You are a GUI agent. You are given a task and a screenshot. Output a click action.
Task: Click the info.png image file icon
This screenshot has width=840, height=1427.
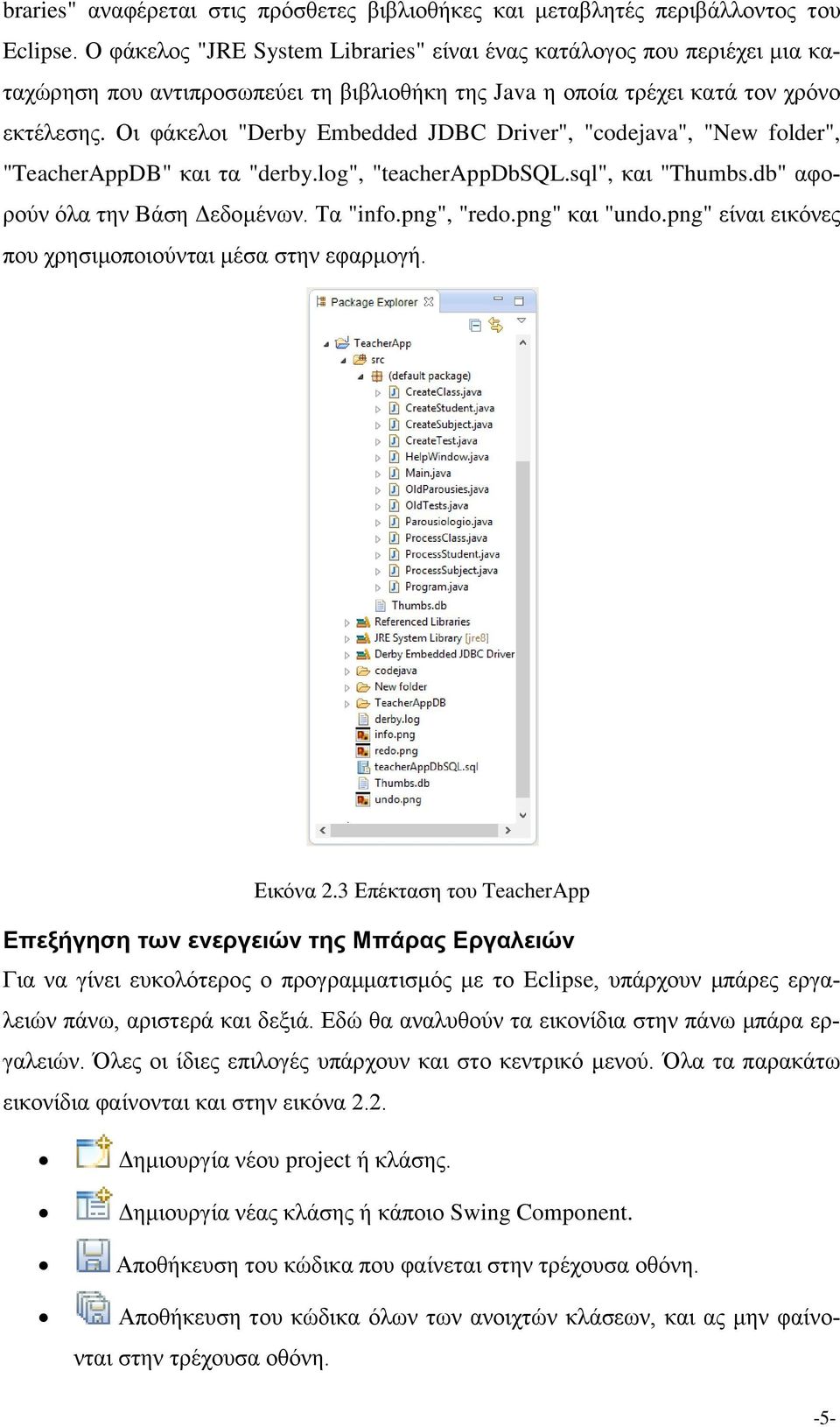click(x=363, y=735)
